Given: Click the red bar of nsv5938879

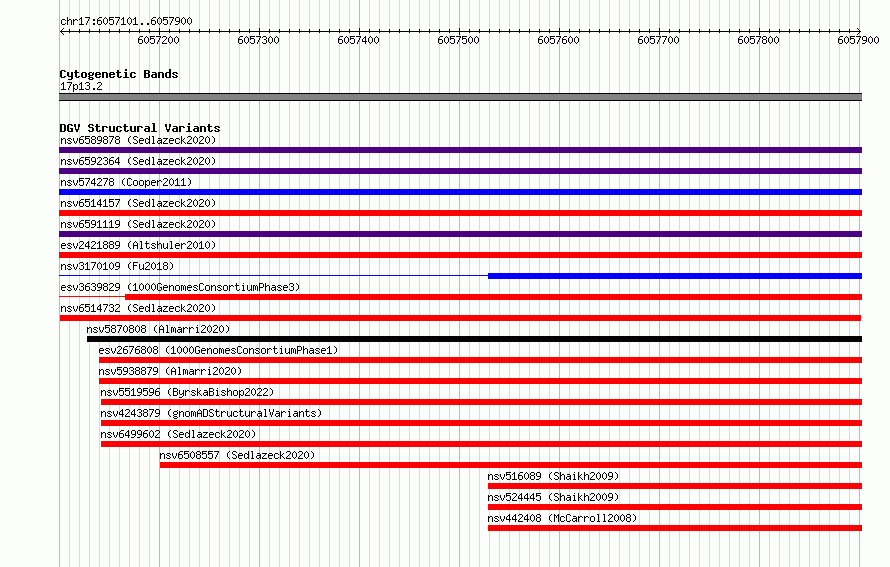Looking at the screenshot, I should (480, 381).
